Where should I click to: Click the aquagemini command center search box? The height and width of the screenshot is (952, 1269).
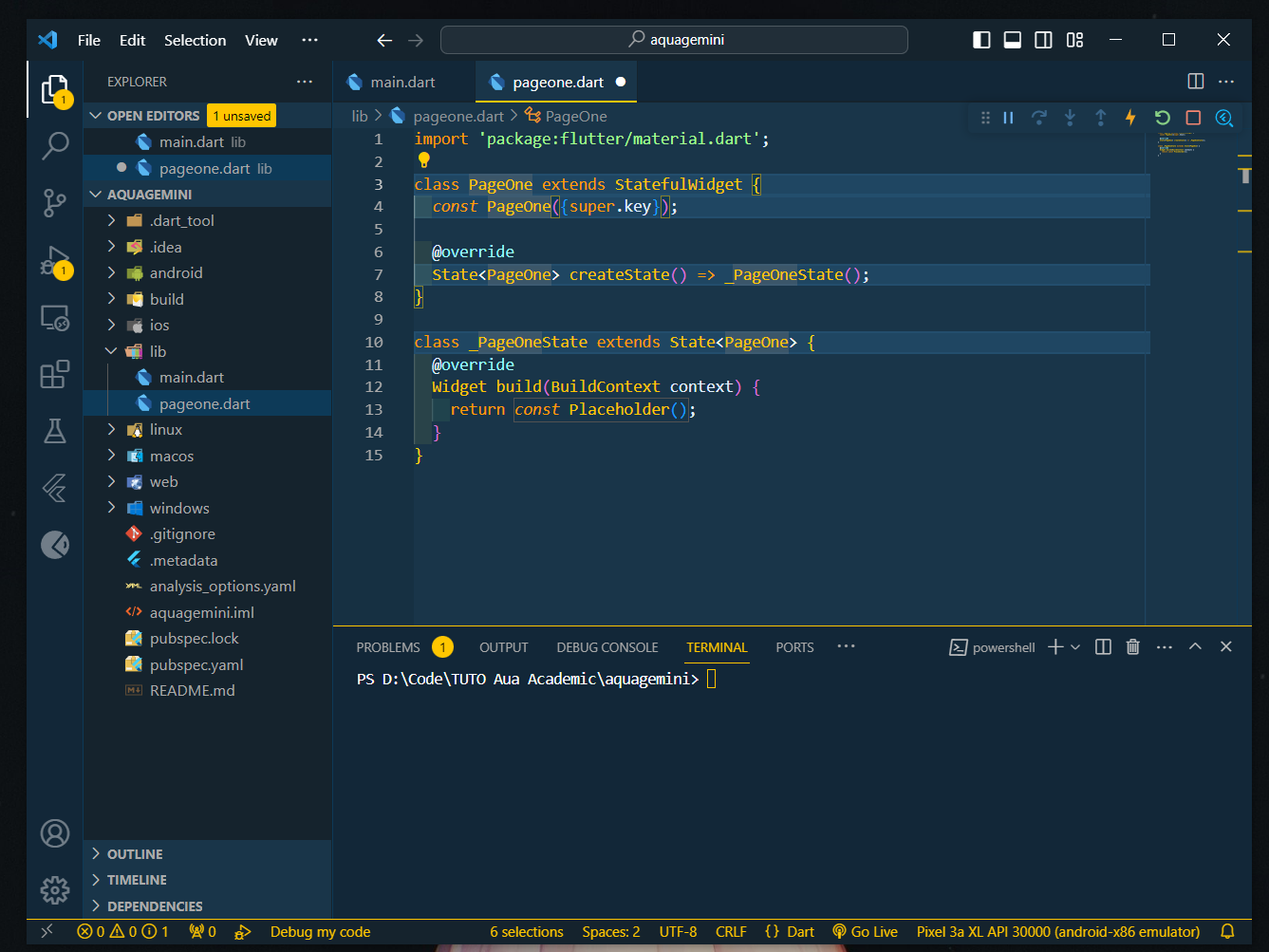[x=674, y=40]
